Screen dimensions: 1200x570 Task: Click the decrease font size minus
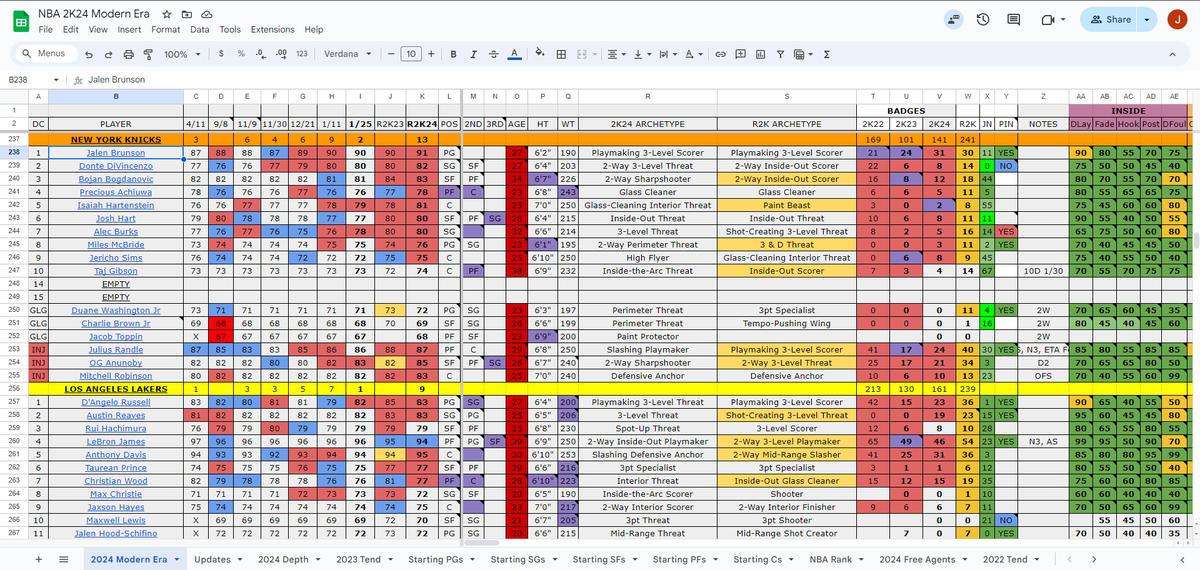tap(389, 54)
